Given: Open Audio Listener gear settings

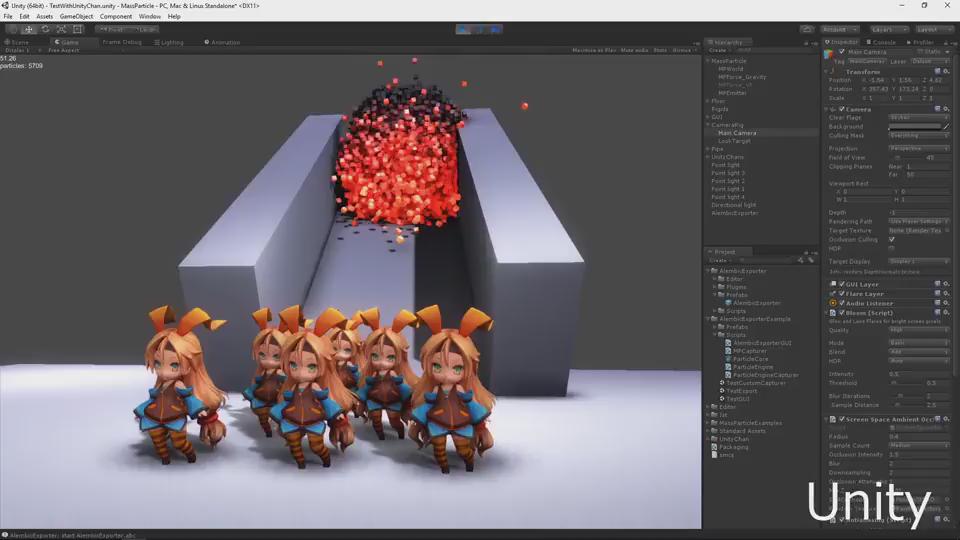Looking at the screenshot, I should coord(946,303).
